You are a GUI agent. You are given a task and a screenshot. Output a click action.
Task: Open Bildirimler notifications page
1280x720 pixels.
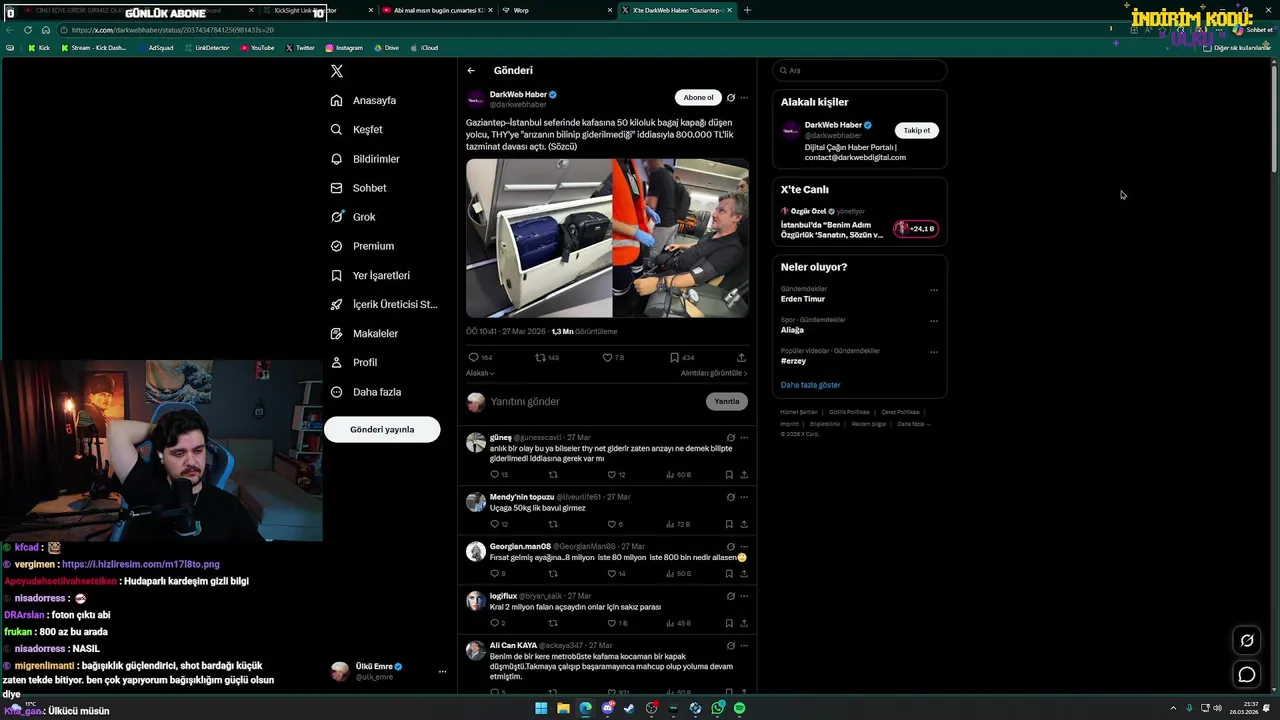click(x=365, y=159)
